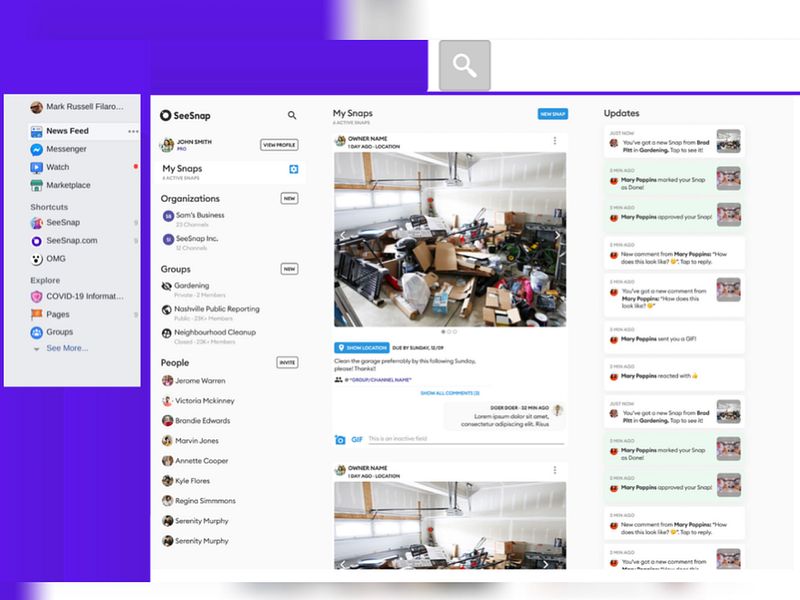Click New button next to Organizations
This screenshot has height=600, width=800.
(289, 198)
